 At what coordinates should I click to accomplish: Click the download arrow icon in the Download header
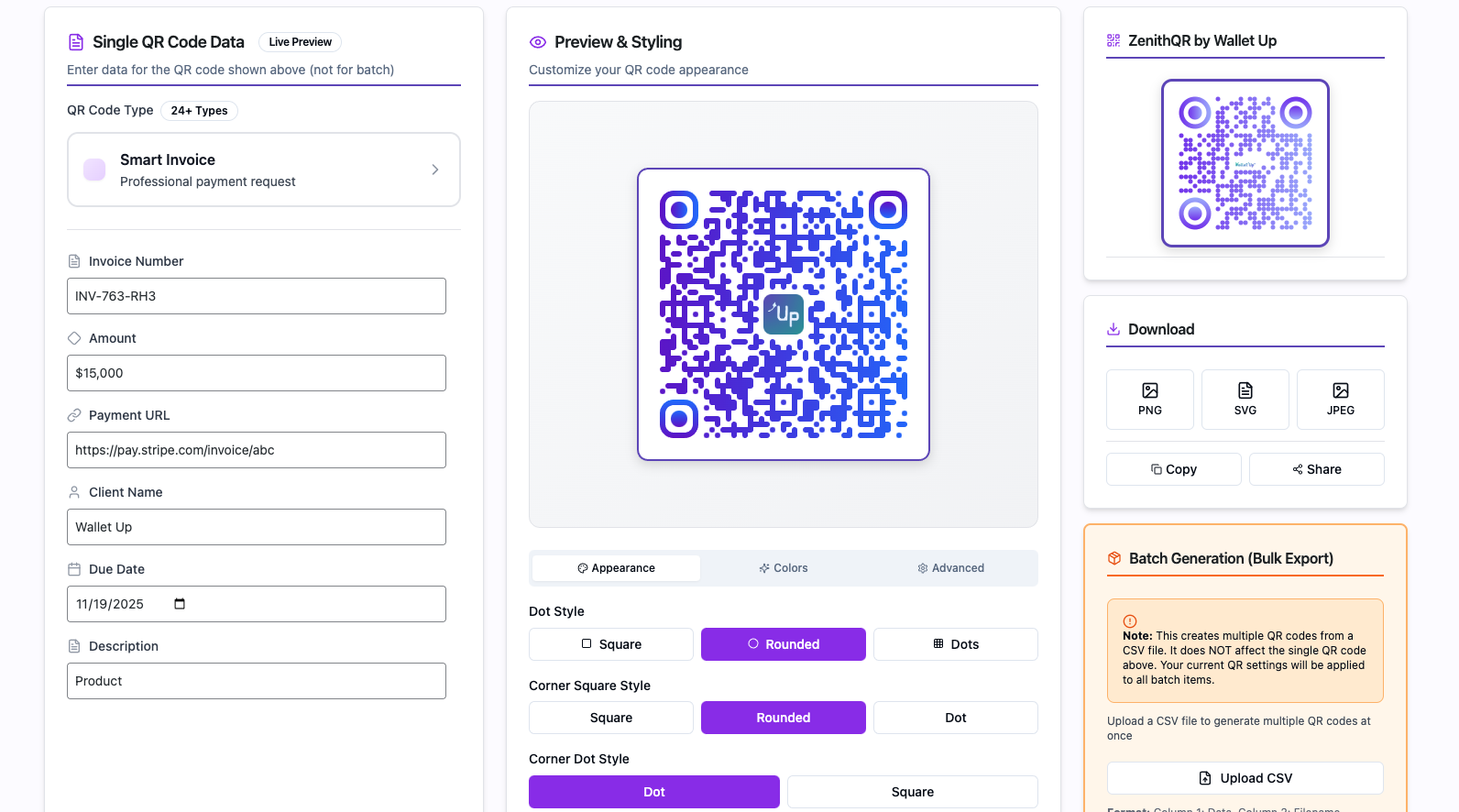(1113, 329)
